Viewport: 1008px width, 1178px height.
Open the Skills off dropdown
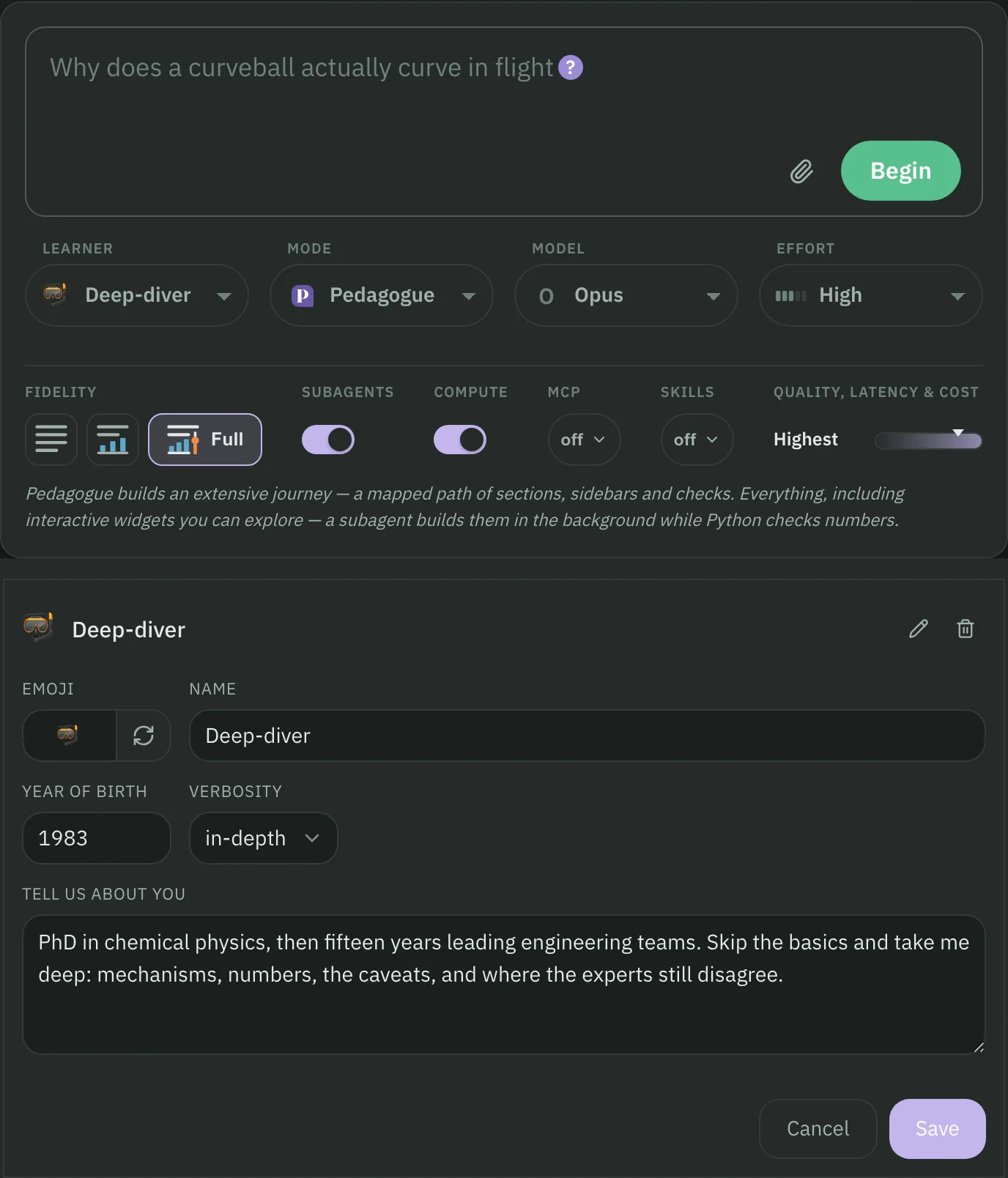[697, 440]
